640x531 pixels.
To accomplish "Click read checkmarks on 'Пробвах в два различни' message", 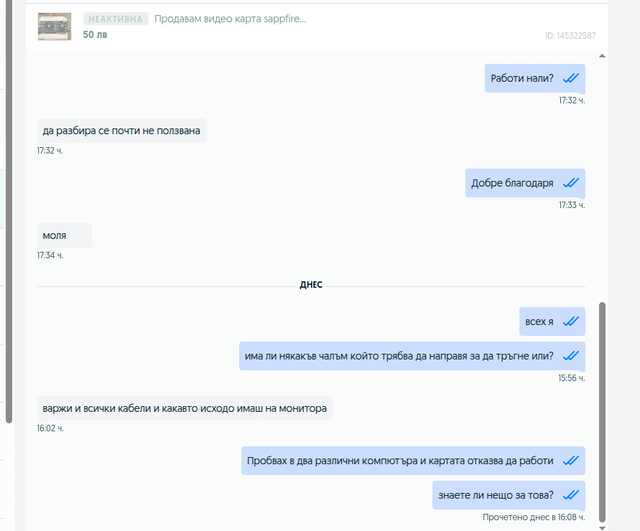I will tap(571, 460).
